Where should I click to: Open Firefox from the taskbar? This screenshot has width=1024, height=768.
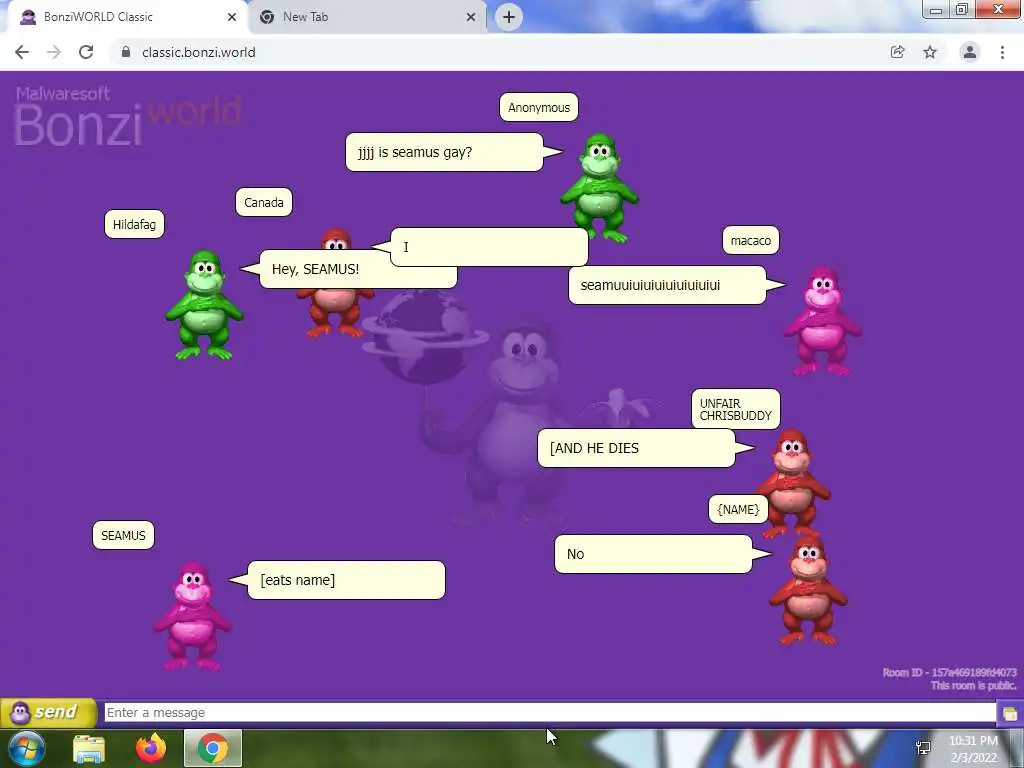pyautogui.click(x=151, y=748)
